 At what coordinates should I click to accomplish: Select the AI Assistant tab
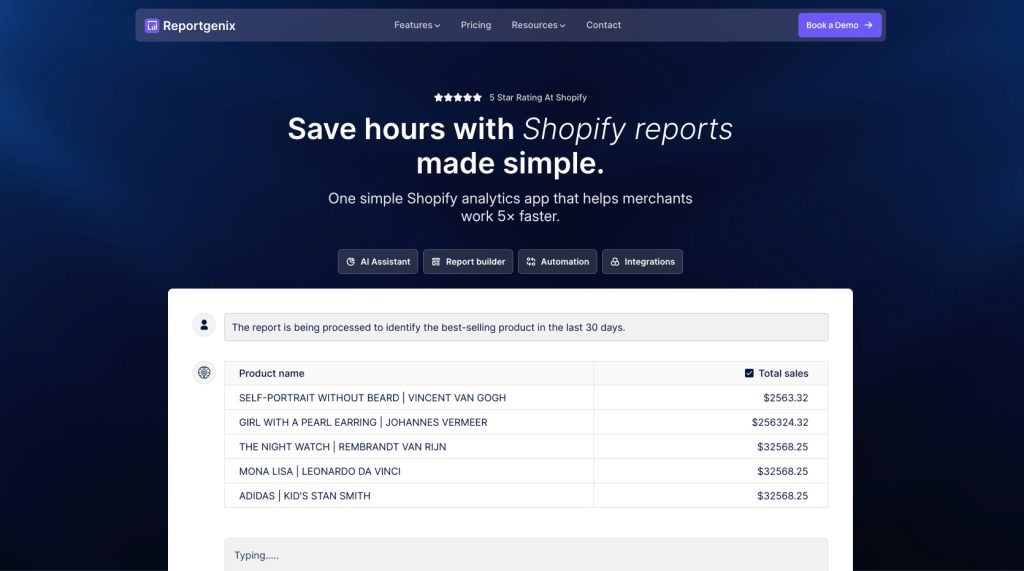coord(378,261)
